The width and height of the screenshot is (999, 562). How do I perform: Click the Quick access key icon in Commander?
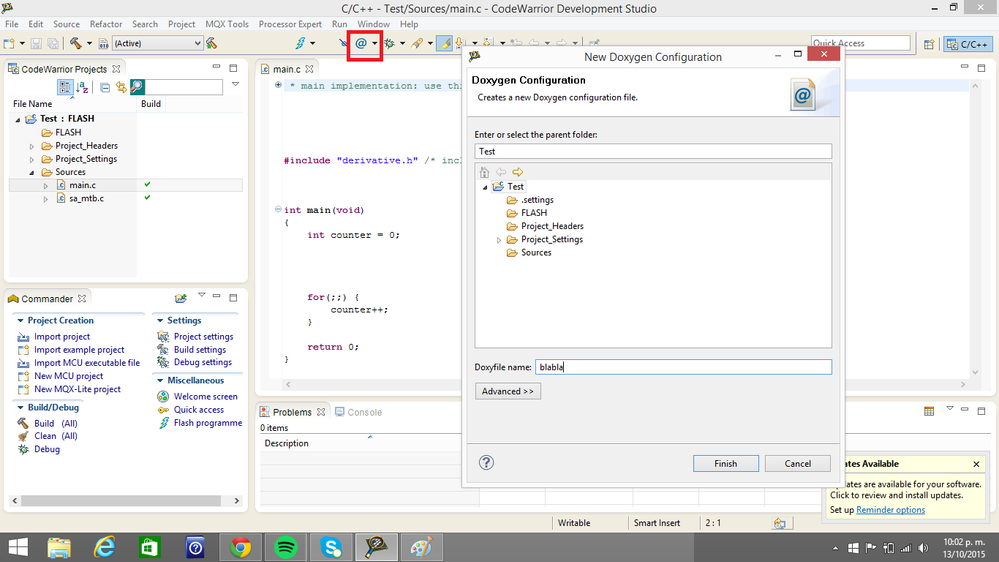[x=163, y=410]
